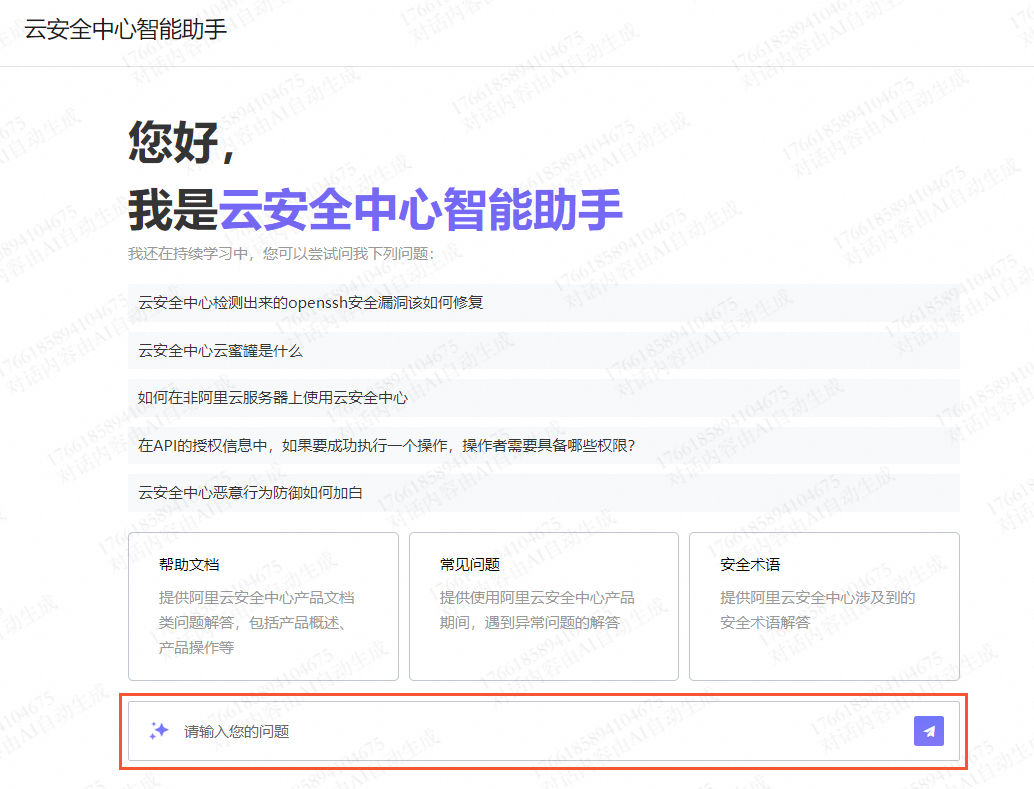The width and height of the screenshot is (1034, 789).
Task: Select 云安全中心恶意行为防御如何加白 question
Action: [x=544, y=493]
